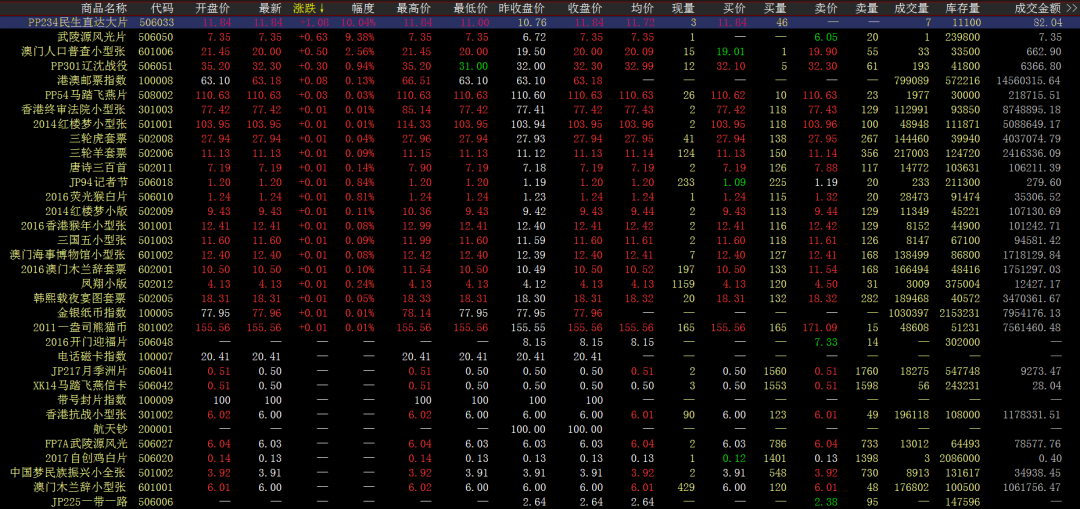Click the 买价 column header
The image size is (1080, 509).
click(734, 8)
